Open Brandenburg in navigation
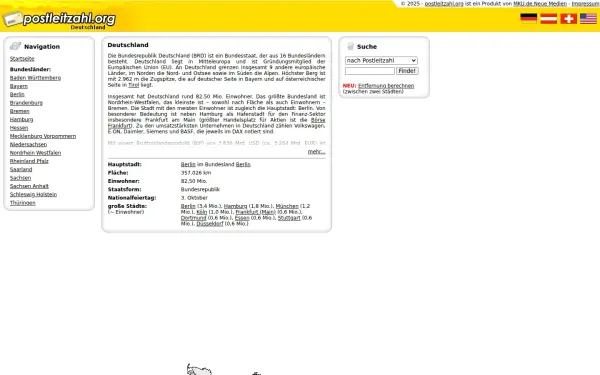The width and height of the screenshot is (600, 375). [26, 103]
